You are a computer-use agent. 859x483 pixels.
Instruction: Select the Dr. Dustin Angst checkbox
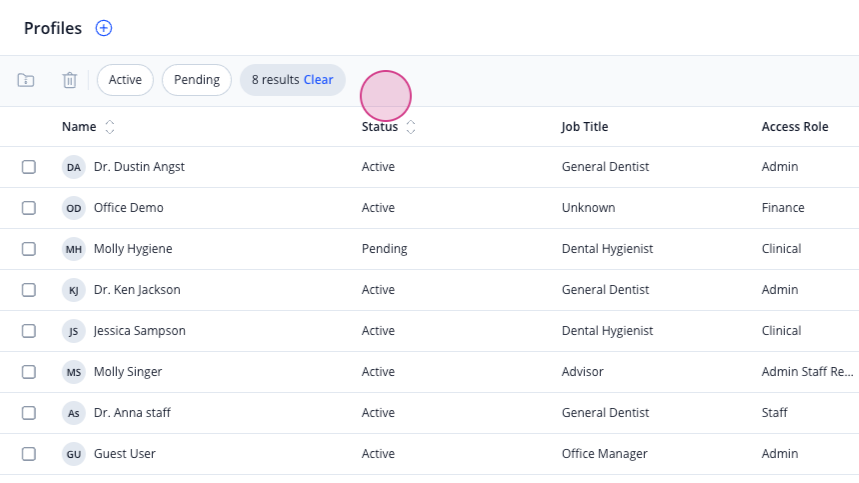[x=28, y=167]
